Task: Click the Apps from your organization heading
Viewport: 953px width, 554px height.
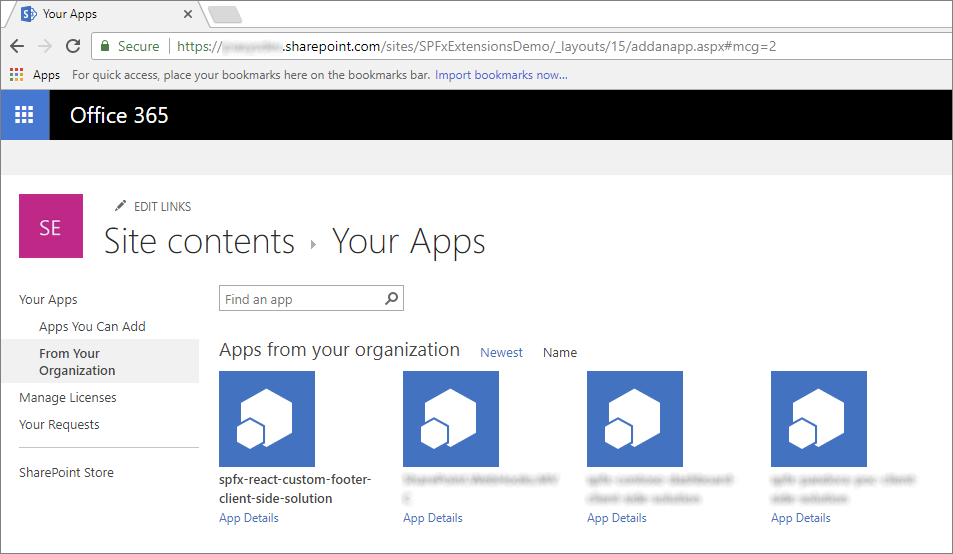Action: coord(339,350)
